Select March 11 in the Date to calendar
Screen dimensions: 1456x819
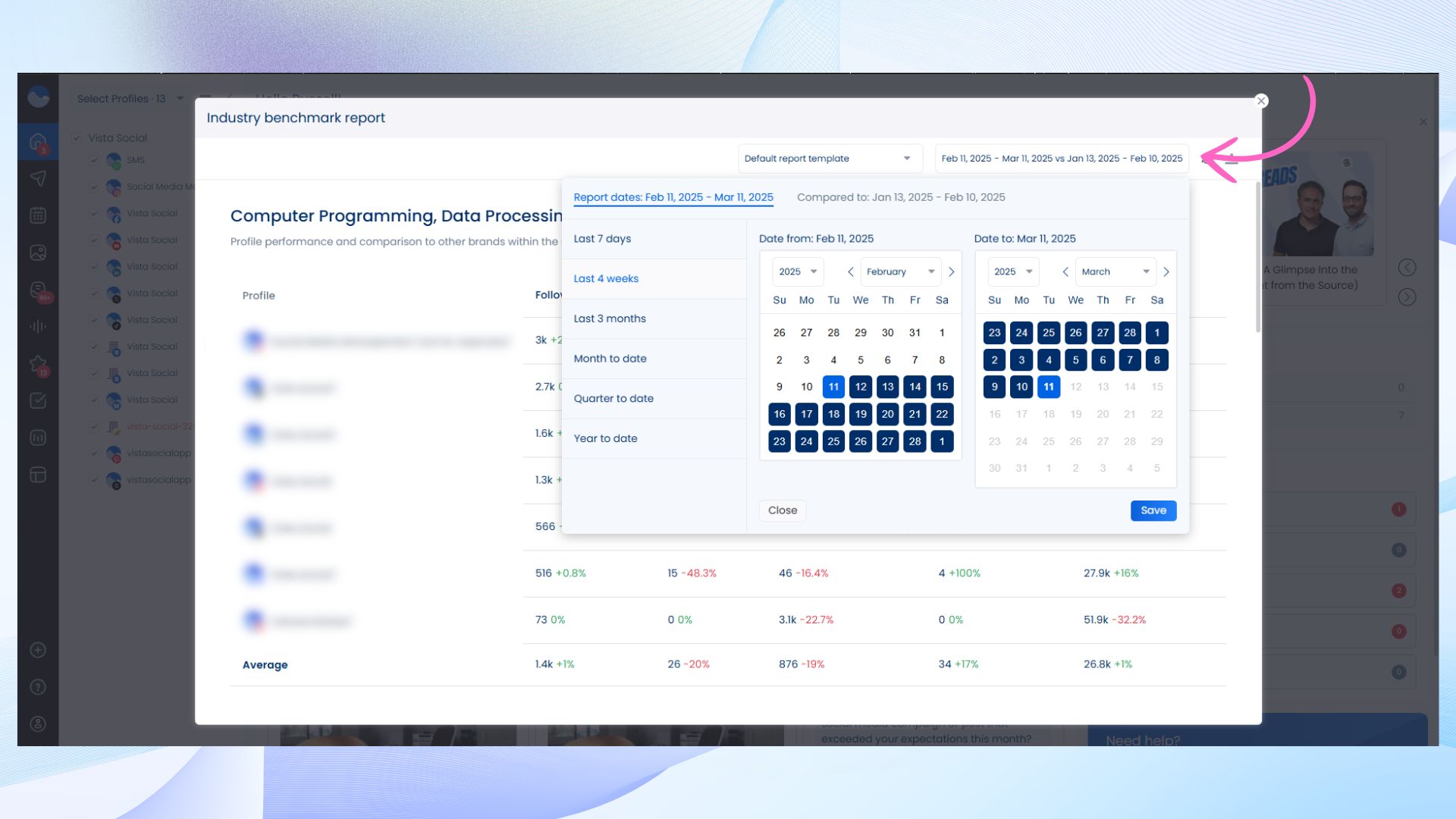click(x=1049, y=387)
